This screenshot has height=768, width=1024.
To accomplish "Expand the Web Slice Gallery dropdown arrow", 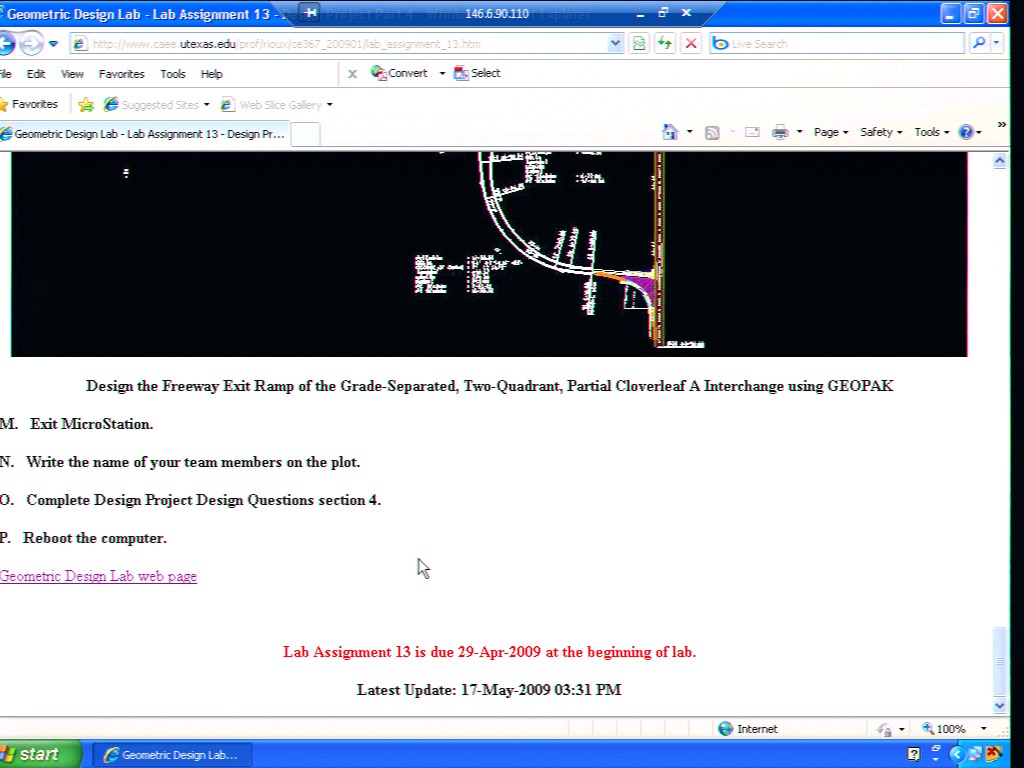I will (330, 104).
